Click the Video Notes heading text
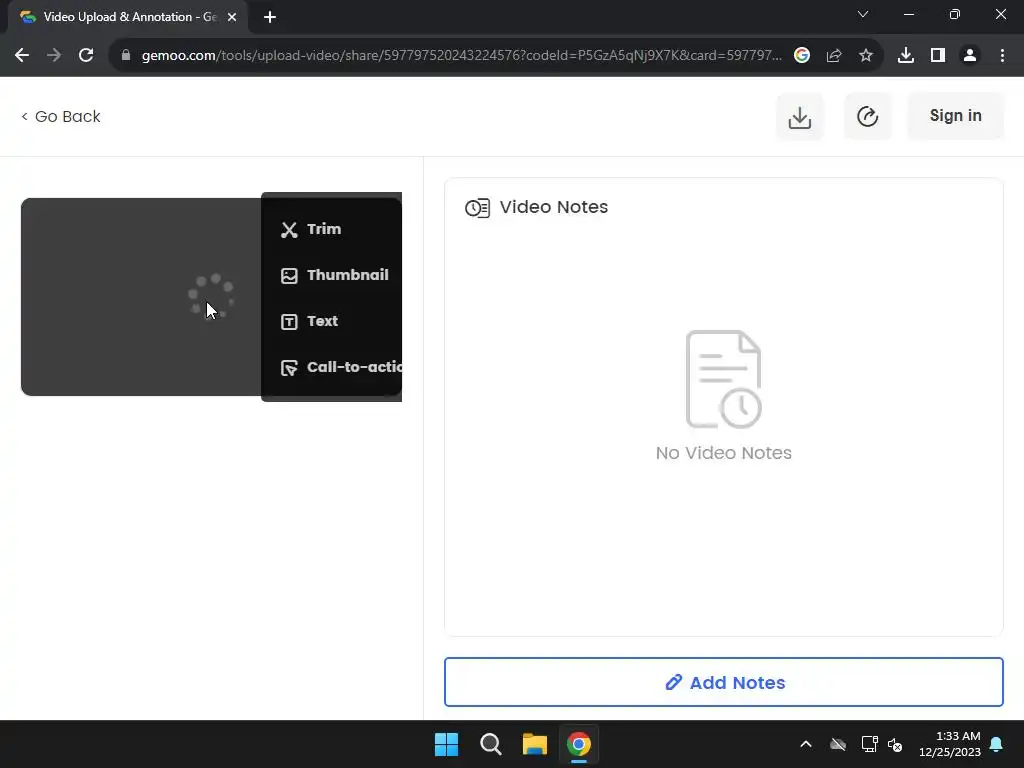This screenshot has height=768, width=1024. (x=554, y=207)
